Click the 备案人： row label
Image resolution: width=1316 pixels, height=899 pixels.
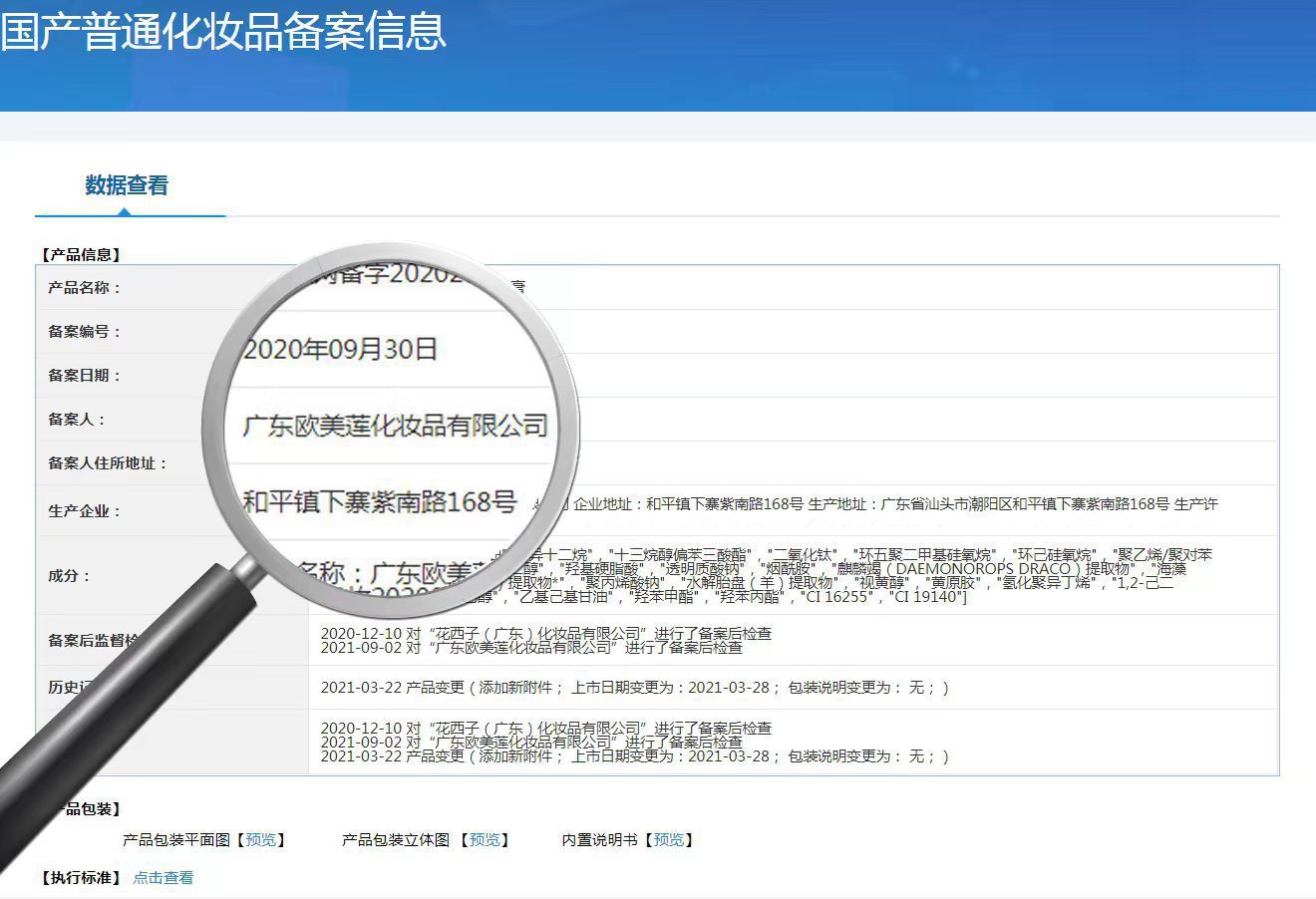(x=77, y=420)
